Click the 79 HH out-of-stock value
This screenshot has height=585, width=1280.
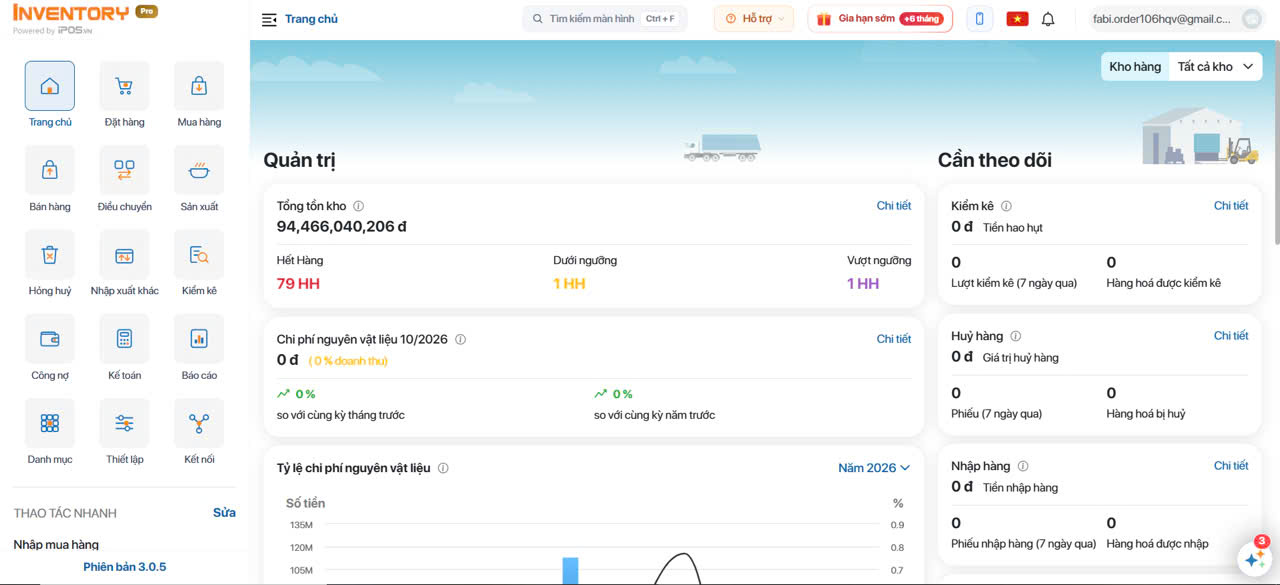tap(298, 284)
